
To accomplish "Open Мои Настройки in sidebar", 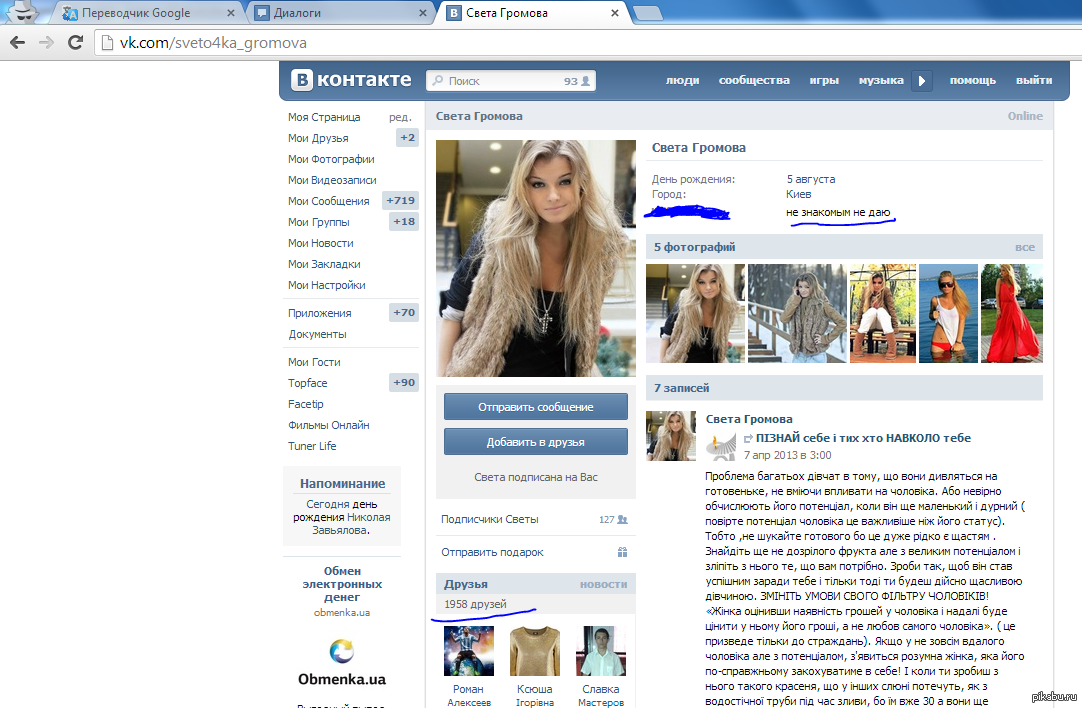I will click(x=326, y=285).
